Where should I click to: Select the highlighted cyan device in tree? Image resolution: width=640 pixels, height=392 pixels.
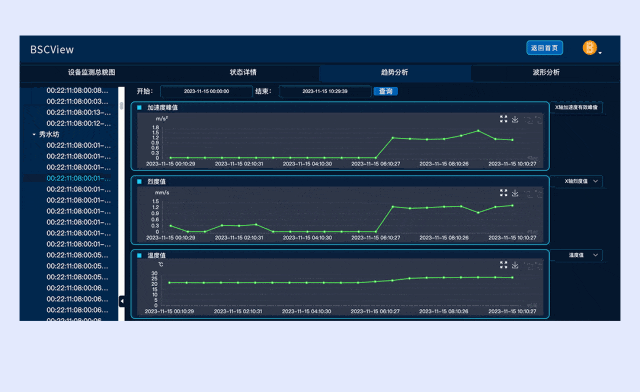coord(78,178)
